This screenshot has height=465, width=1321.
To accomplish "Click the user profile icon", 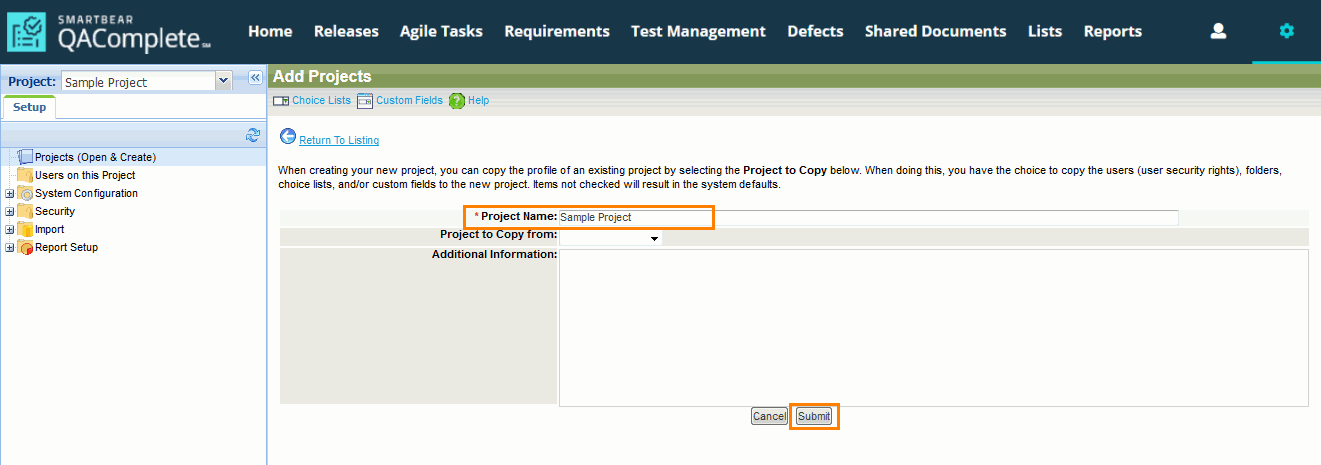I will [x=1218, y=31].
